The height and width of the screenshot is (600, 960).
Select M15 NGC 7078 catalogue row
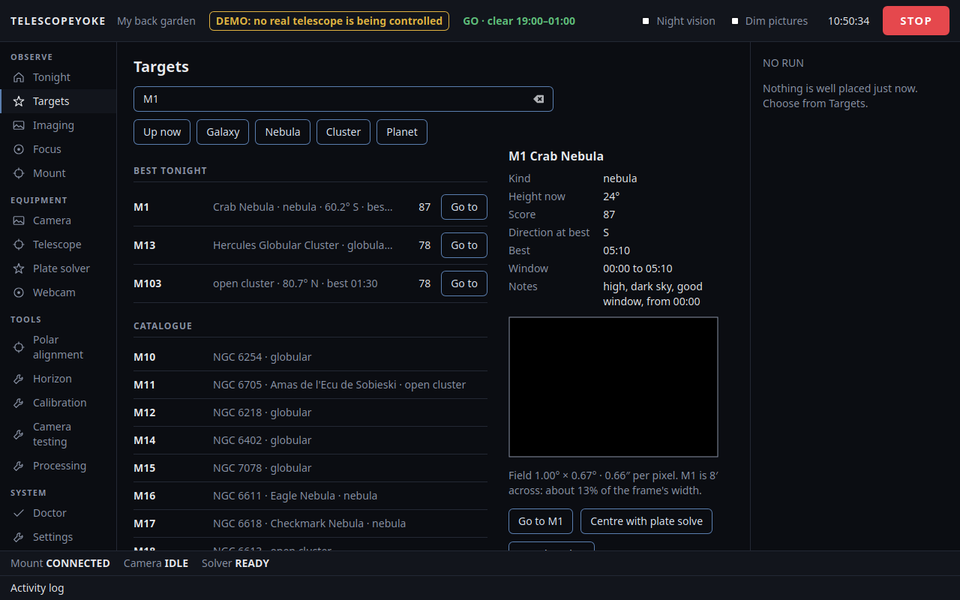[x=310, y=468]
